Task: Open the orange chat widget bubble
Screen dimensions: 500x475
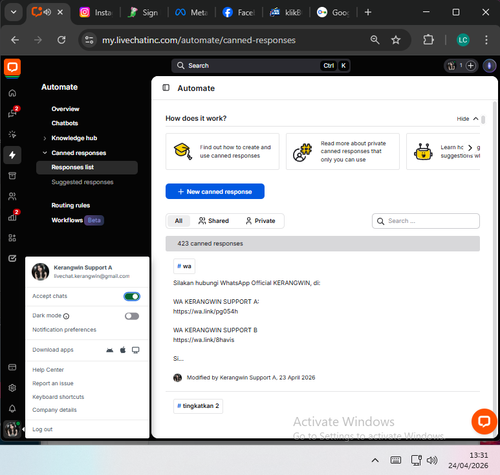Action: click(x=484, y=421)
